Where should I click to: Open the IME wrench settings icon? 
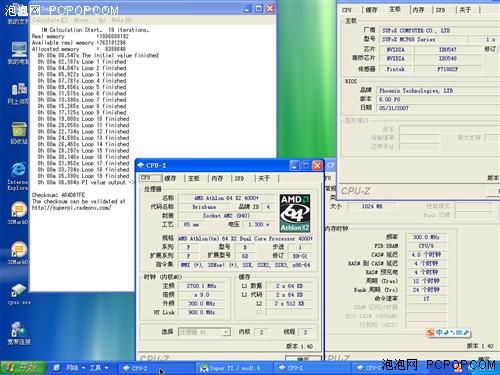point(466,332)
